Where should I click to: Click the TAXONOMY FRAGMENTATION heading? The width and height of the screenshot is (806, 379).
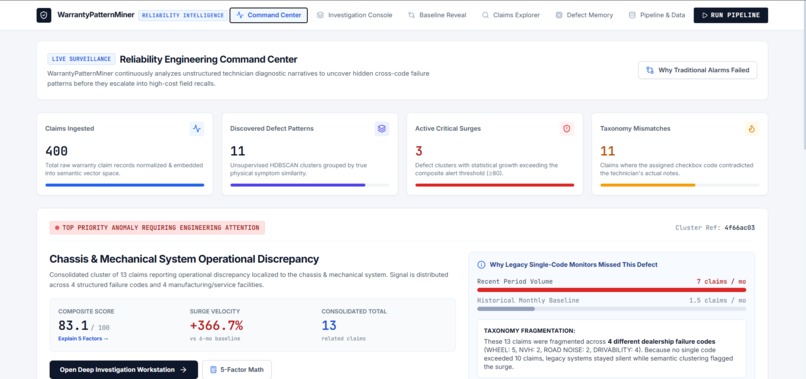coord(530,331)
